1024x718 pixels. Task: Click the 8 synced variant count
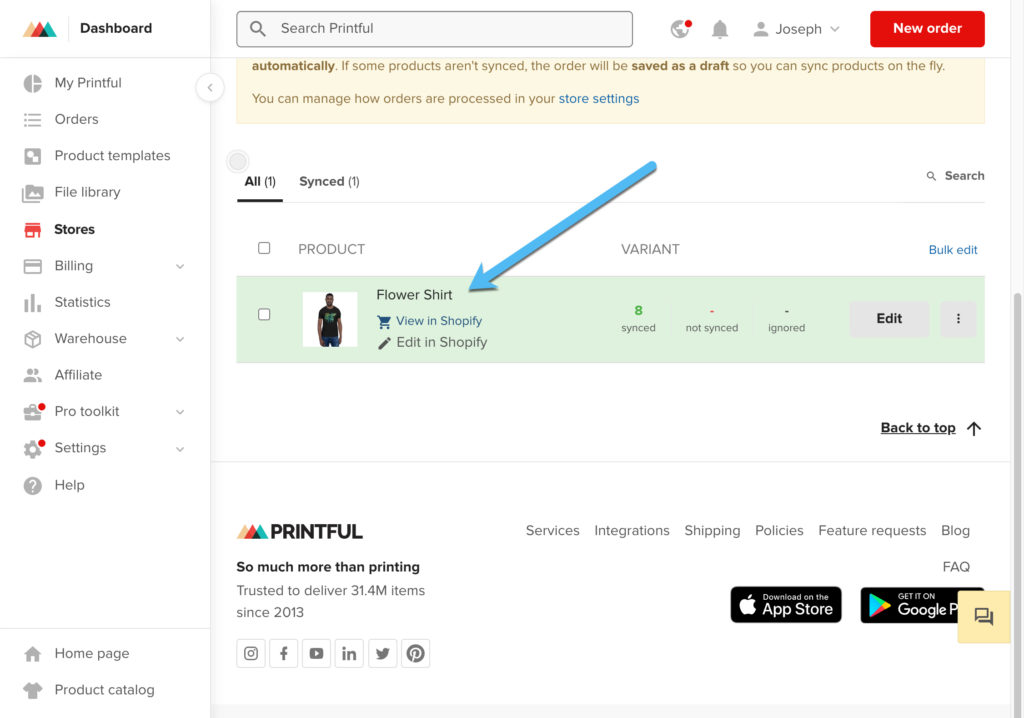coord(638,319)
